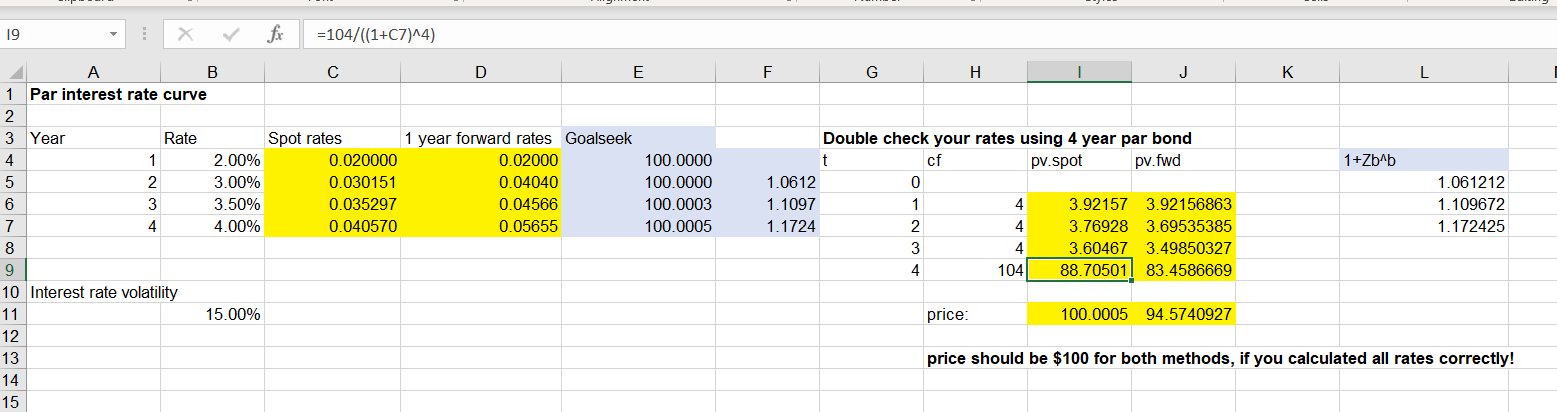This screenshot has width=1557, height=412.
Task: Select the '1 year forward rates' header cell
Action: coord(480,138)
